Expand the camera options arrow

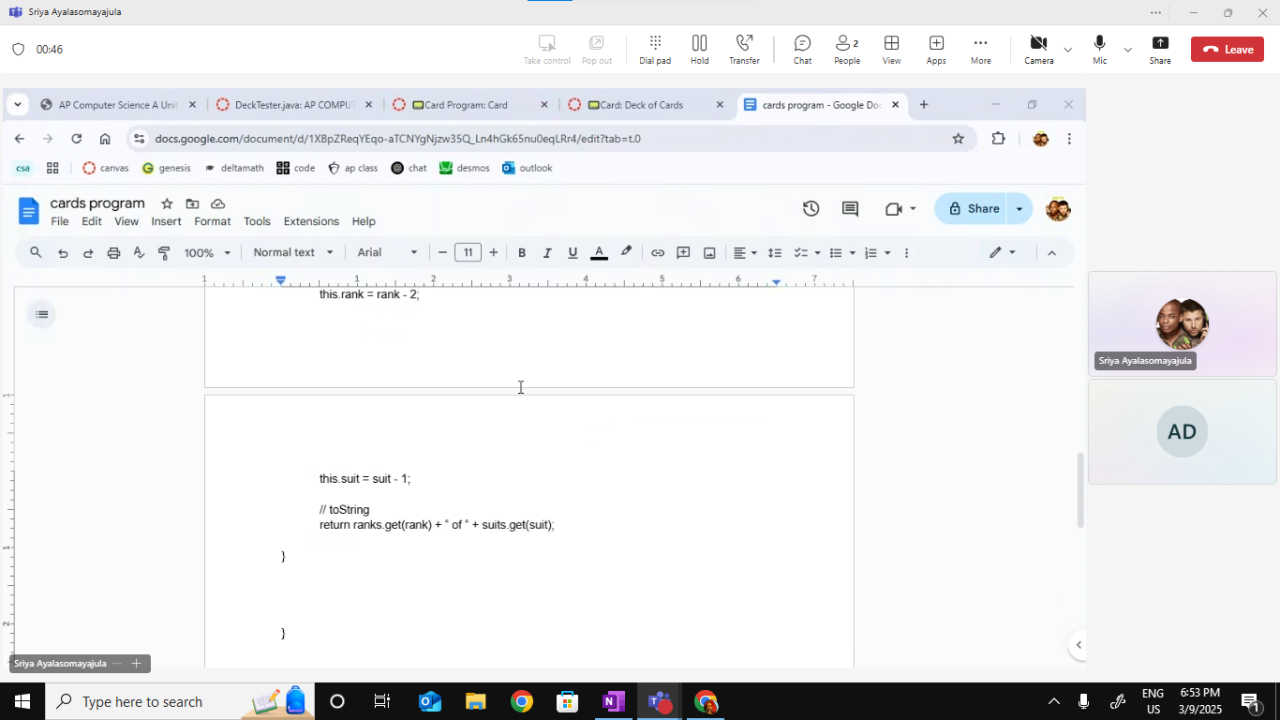click(1068, 50)
